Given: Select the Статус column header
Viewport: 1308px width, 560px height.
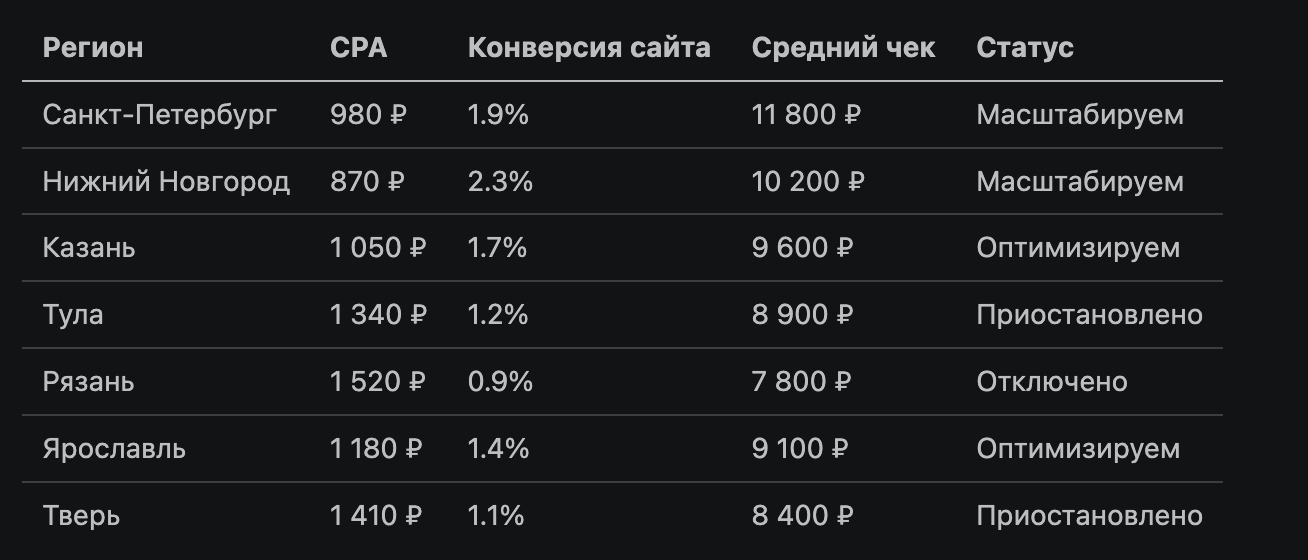Looking at the screenshot, I should click(x=1025, y=47).
